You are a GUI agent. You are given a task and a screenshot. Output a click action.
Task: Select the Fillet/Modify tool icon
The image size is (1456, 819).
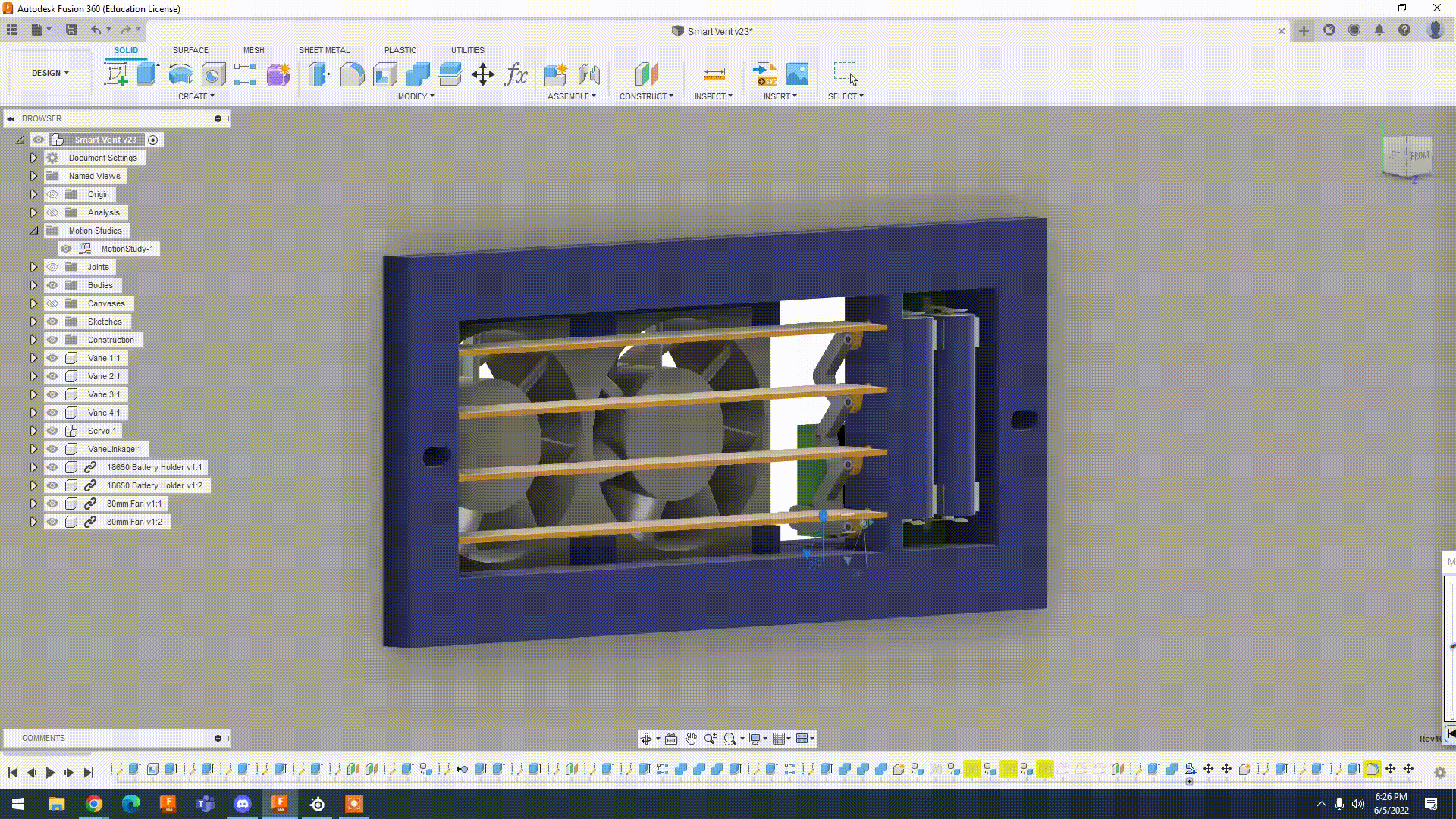[352, 74]
